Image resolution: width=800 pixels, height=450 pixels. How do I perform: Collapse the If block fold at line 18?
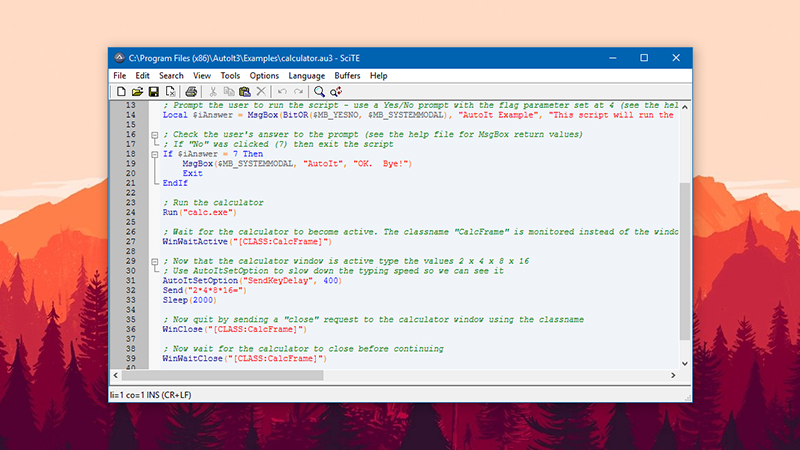coord(155,155)
